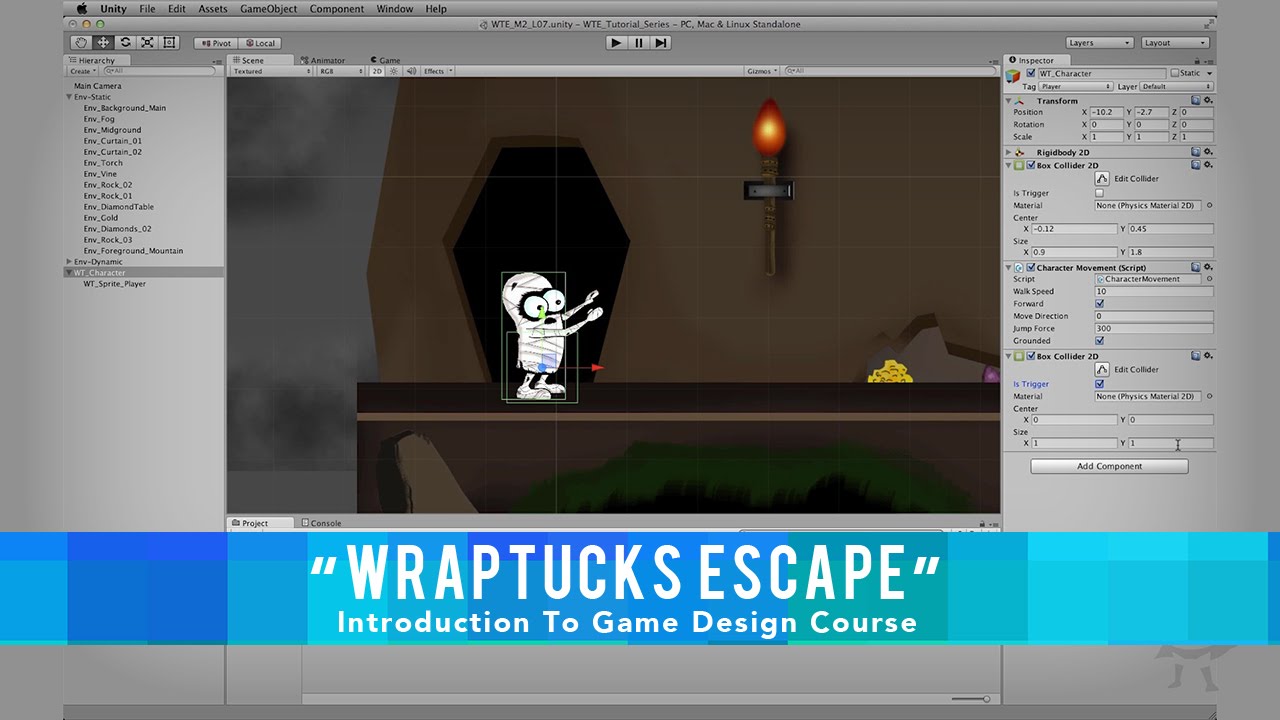Switch to the Animator tab
This screenshot has height=720, width=1280.
[323, 60]
